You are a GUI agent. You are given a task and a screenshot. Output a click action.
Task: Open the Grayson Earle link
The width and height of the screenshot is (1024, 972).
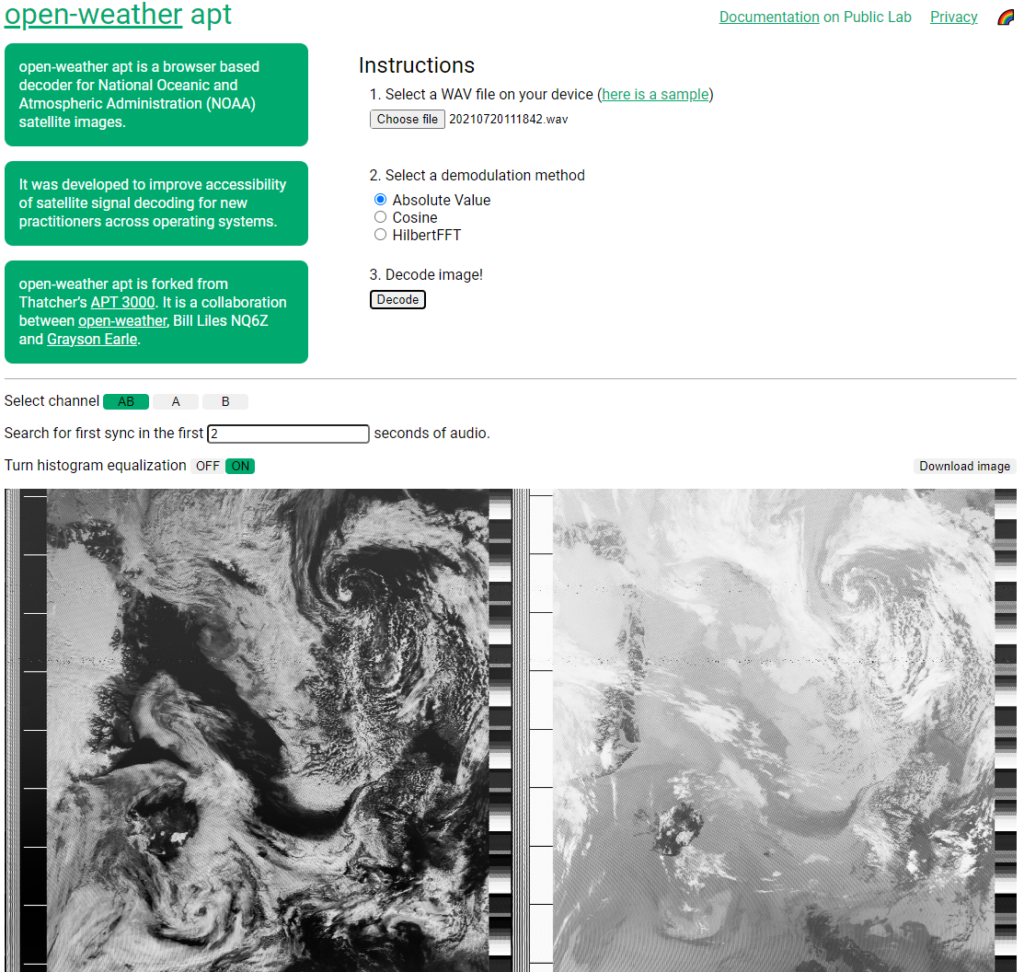pos(92,339)
